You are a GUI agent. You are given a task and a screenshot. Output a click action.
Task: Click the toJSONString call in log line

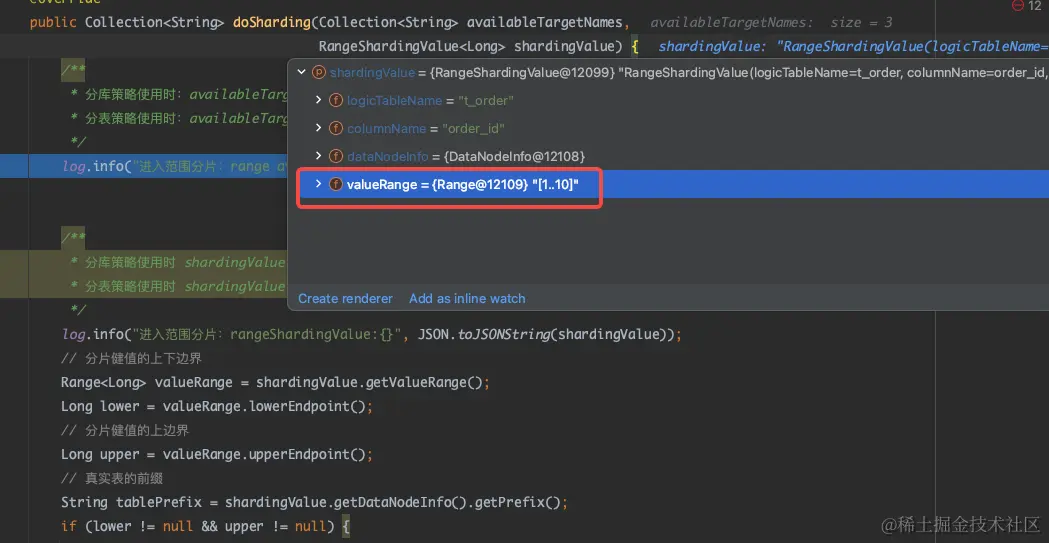502,334
